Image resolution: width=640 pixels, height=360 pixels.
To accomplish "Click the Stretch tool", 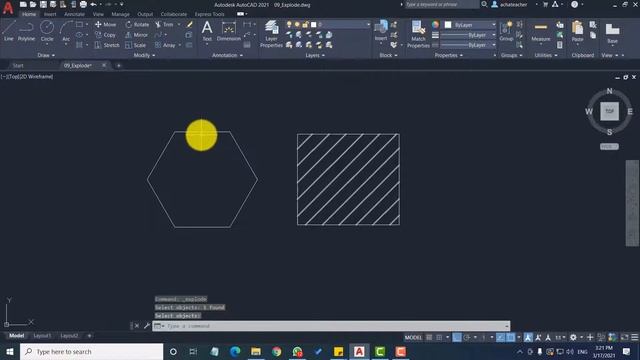I will tap(107, 45).
